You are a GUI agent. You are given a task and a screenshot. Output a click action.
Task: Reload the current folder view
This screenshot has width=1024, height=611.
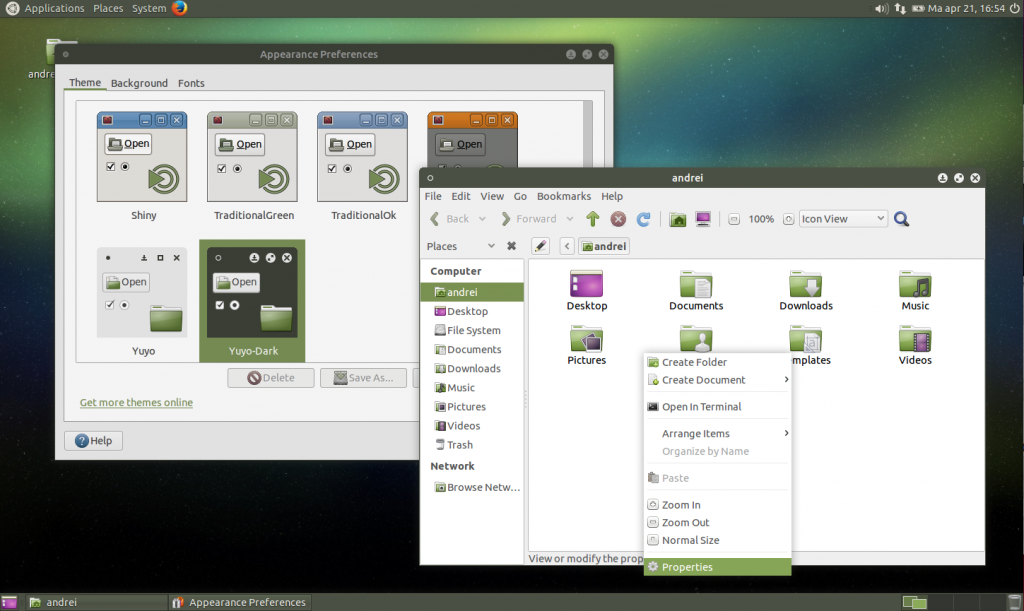tap(644, 218)
